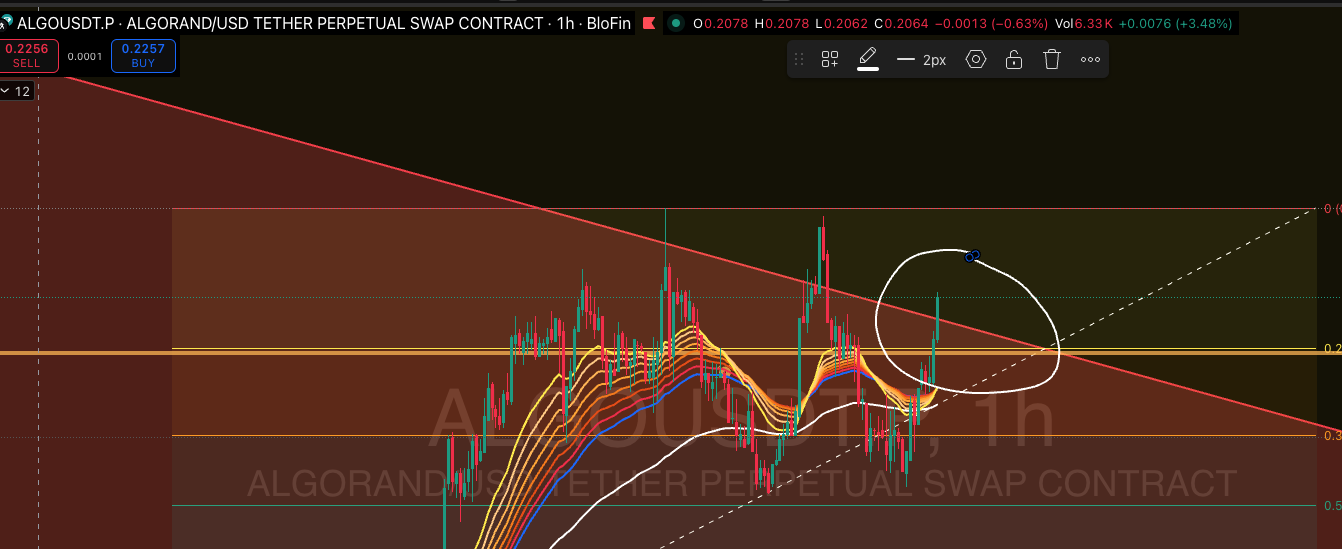Open drawing templates in the floating toolbar
1342x549 pixels.
point(829,60)
